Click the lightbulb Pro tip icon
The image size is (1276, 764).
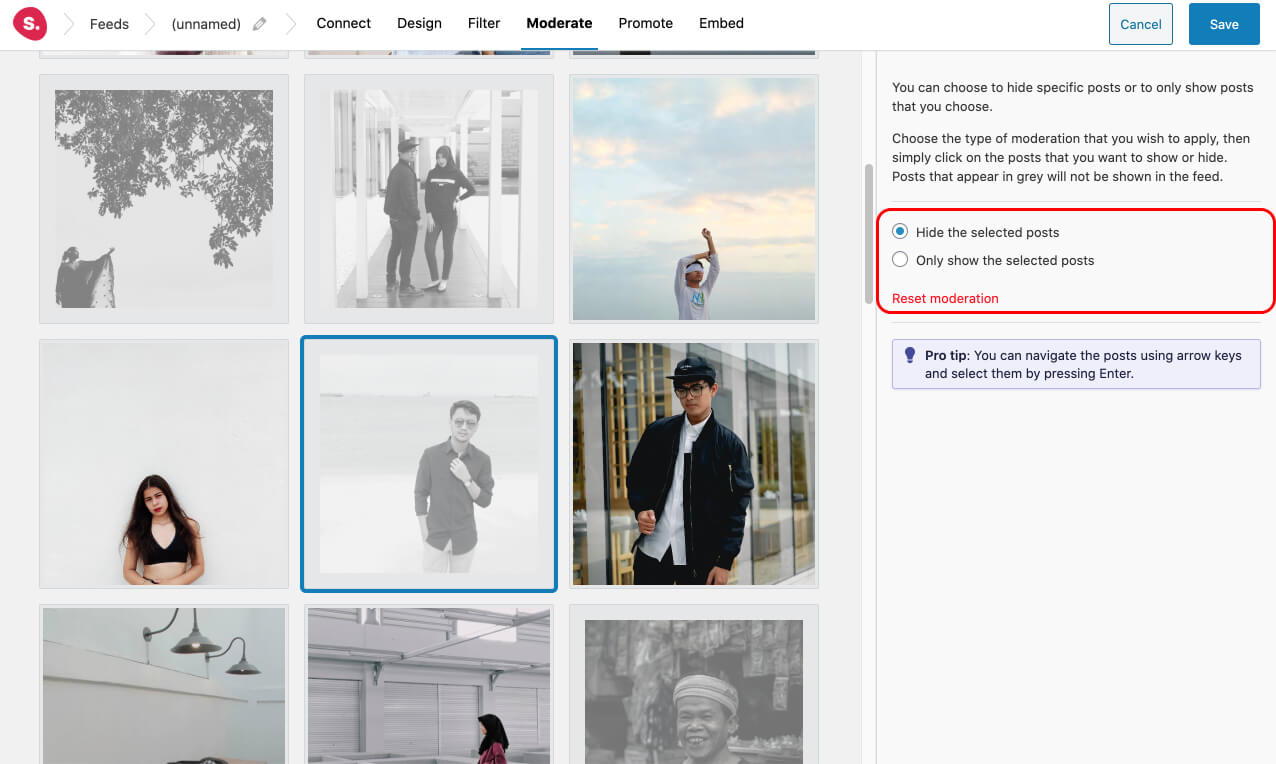pyautogui.click(x=910, y=355)
